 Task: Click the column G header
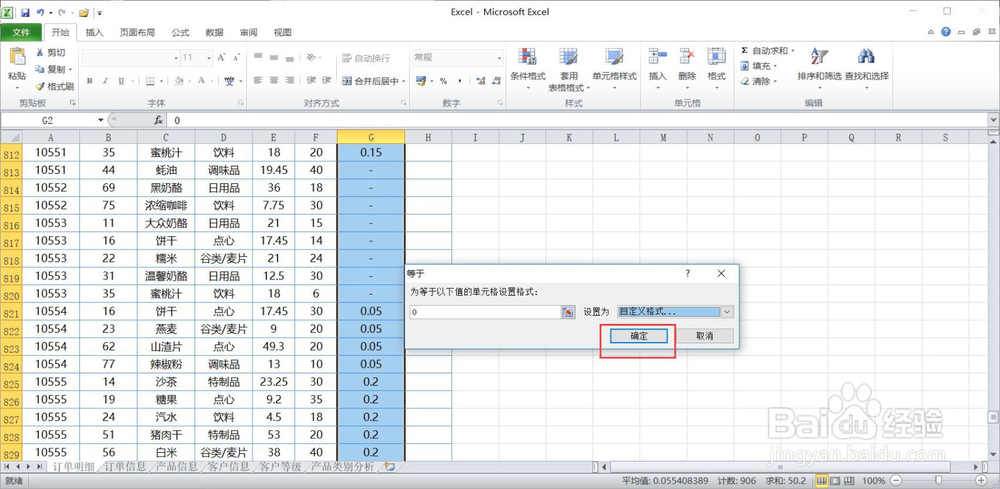click(371, 137)
